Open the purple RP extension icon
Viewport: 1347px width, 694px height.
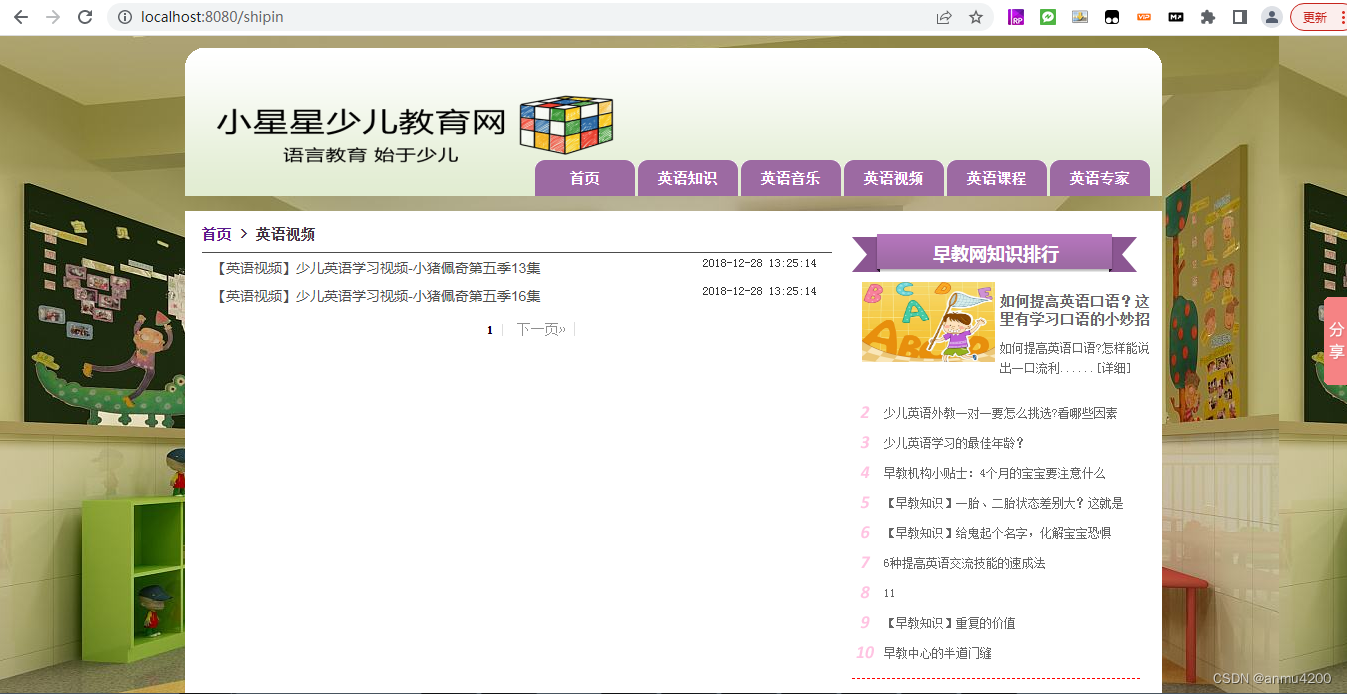pyautogui.click(x=1016, y=17)
